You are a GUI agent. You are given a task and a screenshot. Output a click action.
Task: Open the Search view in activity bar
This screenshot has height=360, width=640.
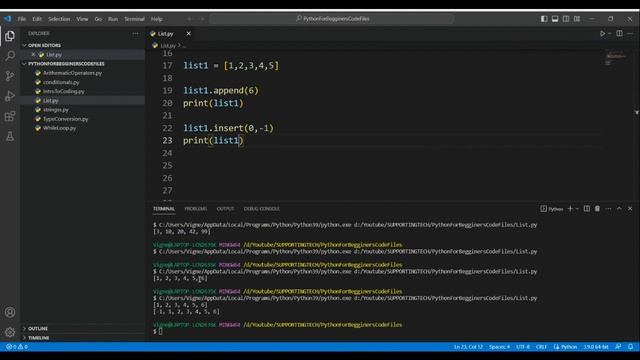10,56
